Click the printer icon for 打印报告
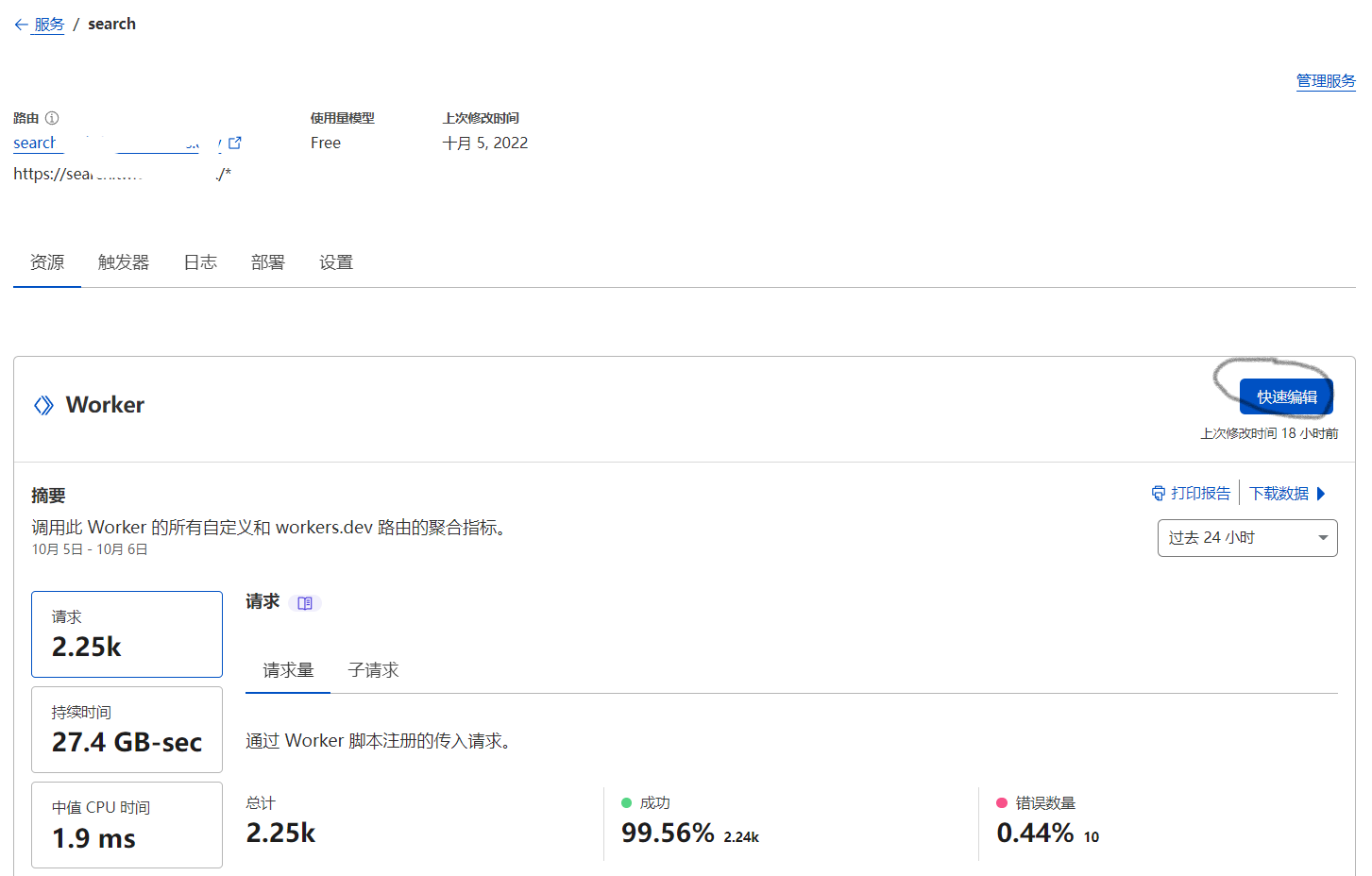The height and width of the screenshot is (876, 1372). point(1158,494)
